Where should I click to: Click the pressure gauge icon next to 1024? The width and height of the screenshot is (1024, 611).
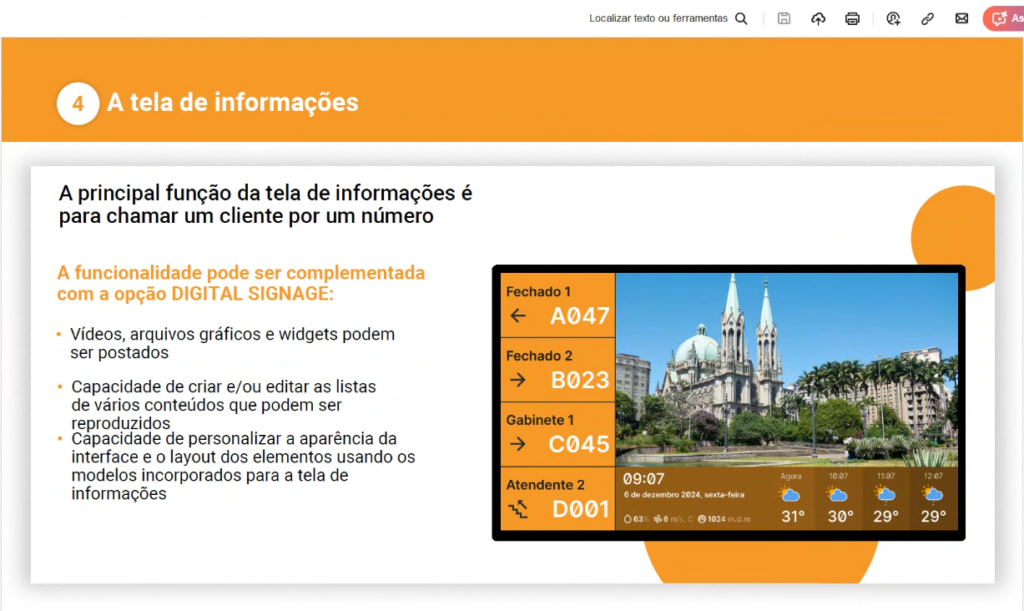tap(702, 519)
